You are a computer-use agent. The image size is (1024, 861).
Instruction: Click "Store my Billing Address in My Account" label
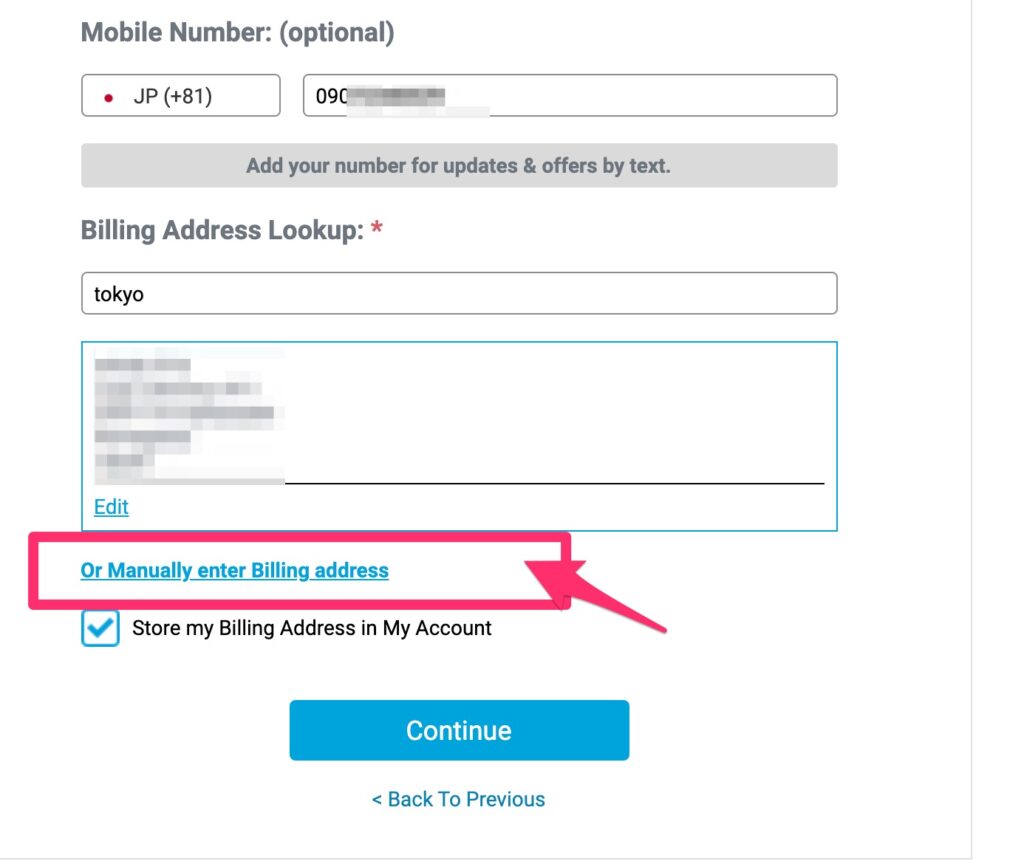pyautogui.click(x=312, y=628)
